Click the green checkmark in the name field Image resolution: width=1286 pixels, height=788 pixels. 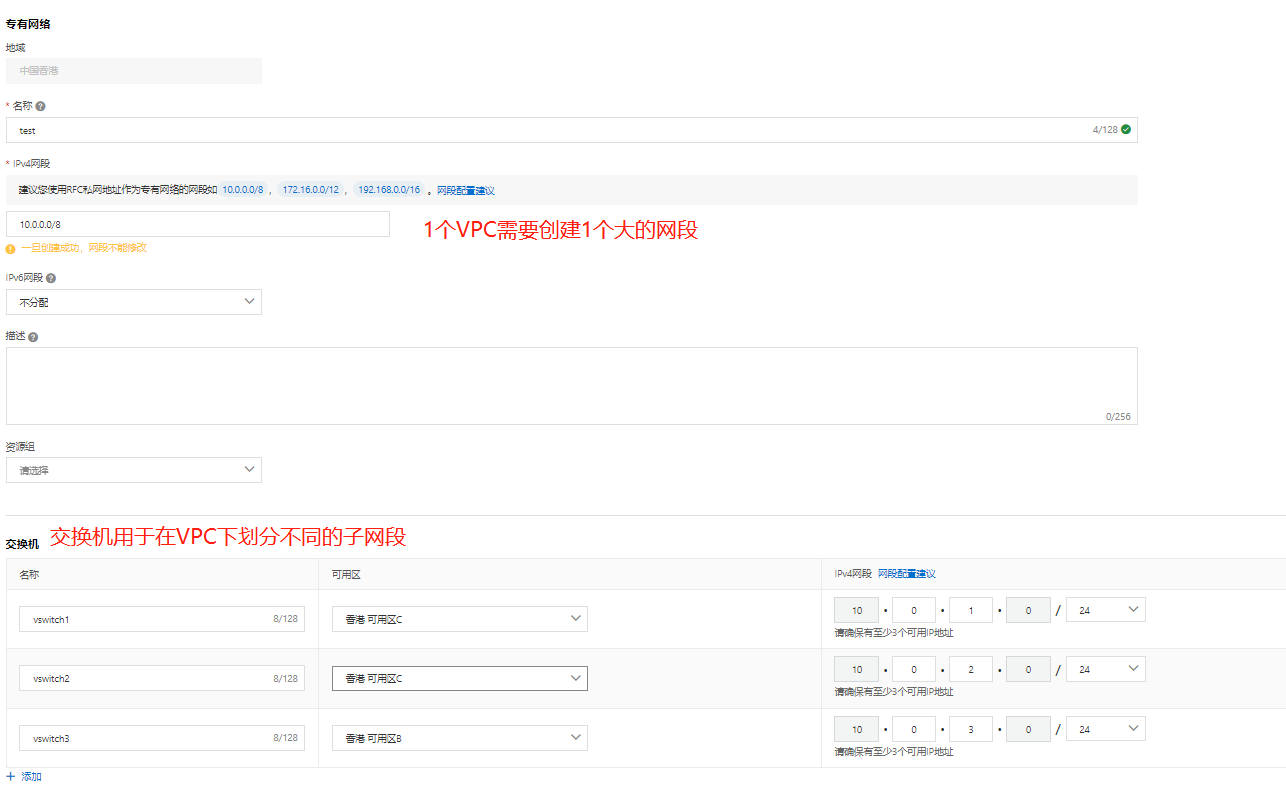[x=1126, y=130]
